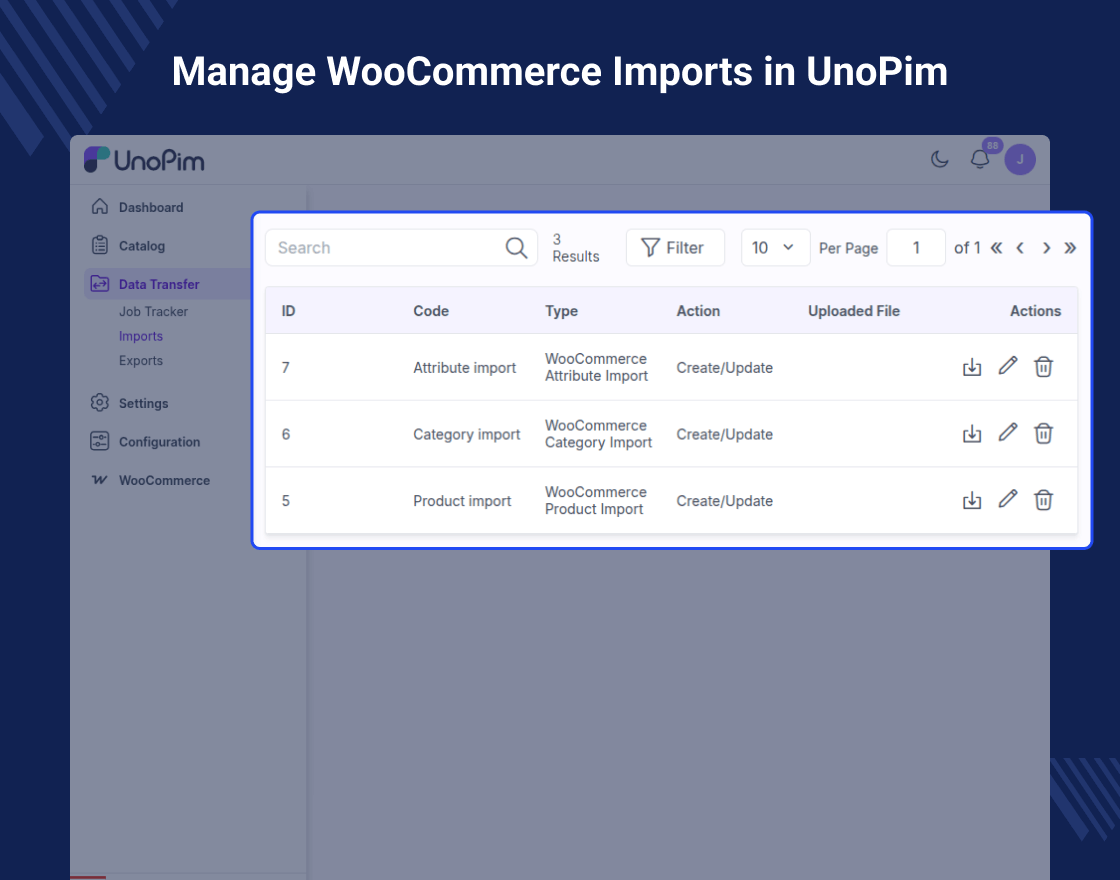The height and width of the screenshot is (880, 1120).
Task: Run the Category import job
Action: click(x=972, y=434)
